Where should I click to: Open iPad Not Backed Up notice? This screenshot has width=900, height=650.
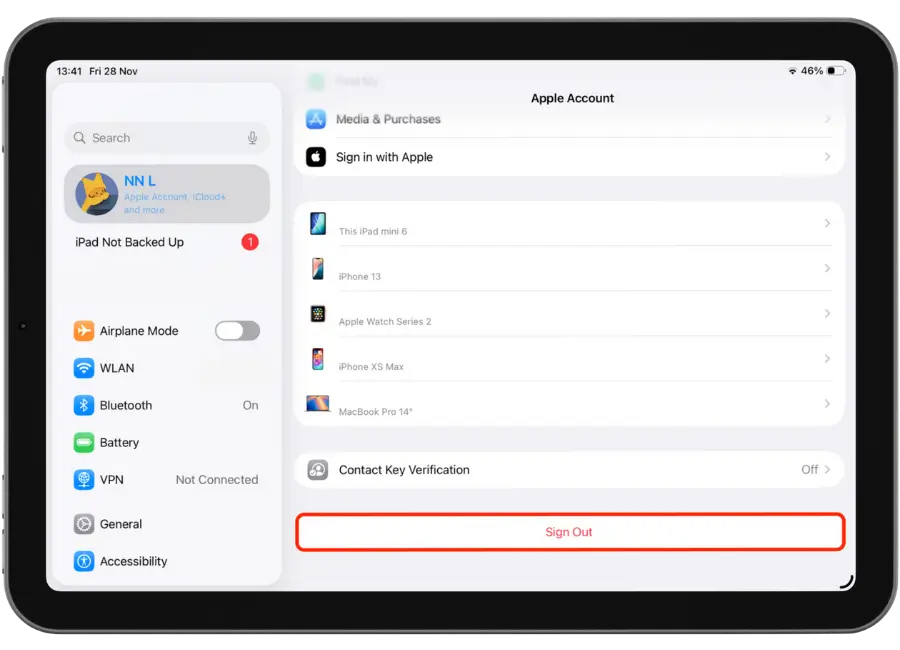pyautogui.click(x=130, y=242)
